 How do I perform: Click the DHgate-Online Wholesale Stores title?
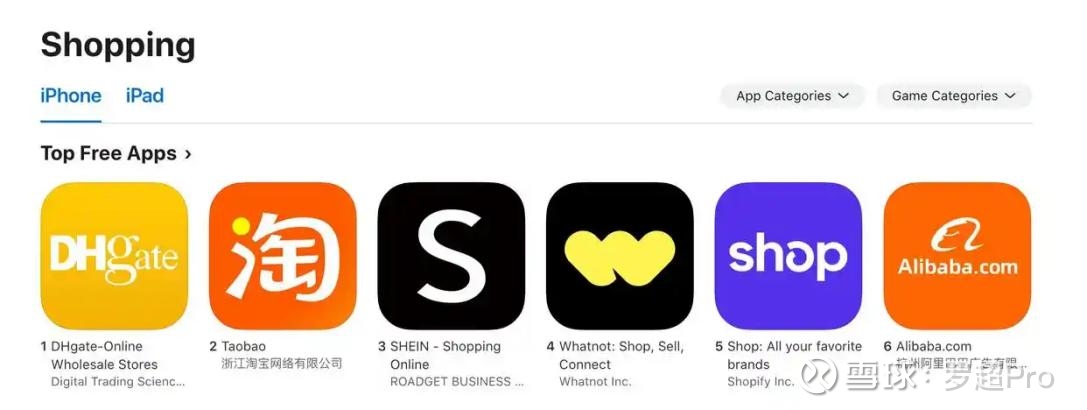tap(104, 355)
